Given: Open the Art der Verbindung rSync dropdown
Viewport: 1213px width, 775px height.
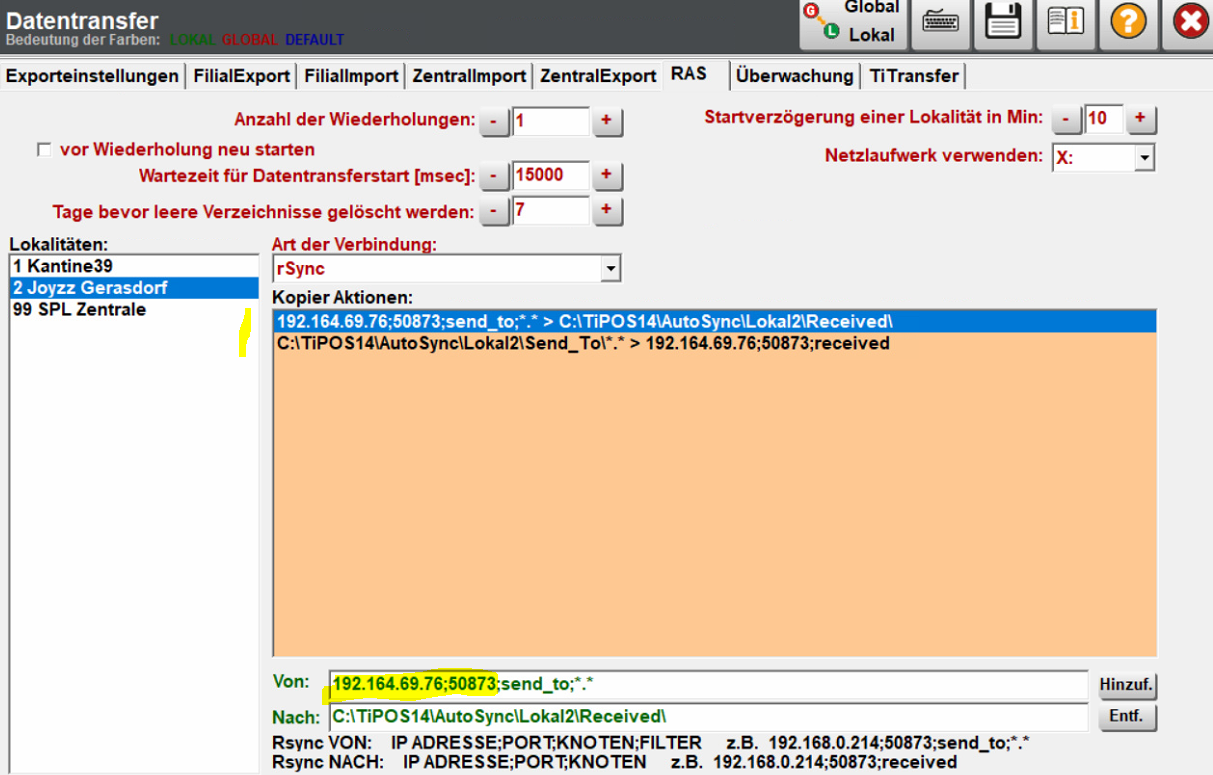Looking at the screenshot, I should click(x=610, y=269).
